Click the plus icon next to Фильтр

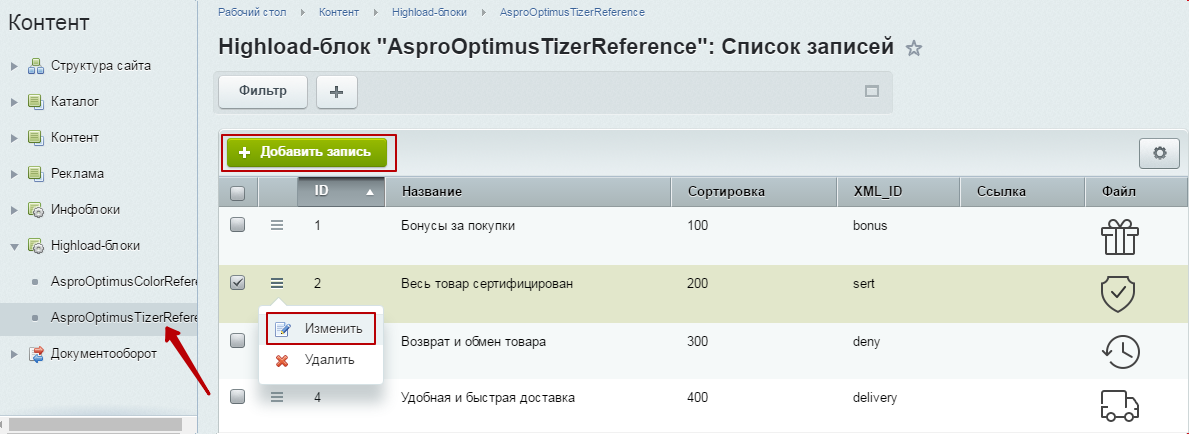pyautogui.click(x=337, y=92)
